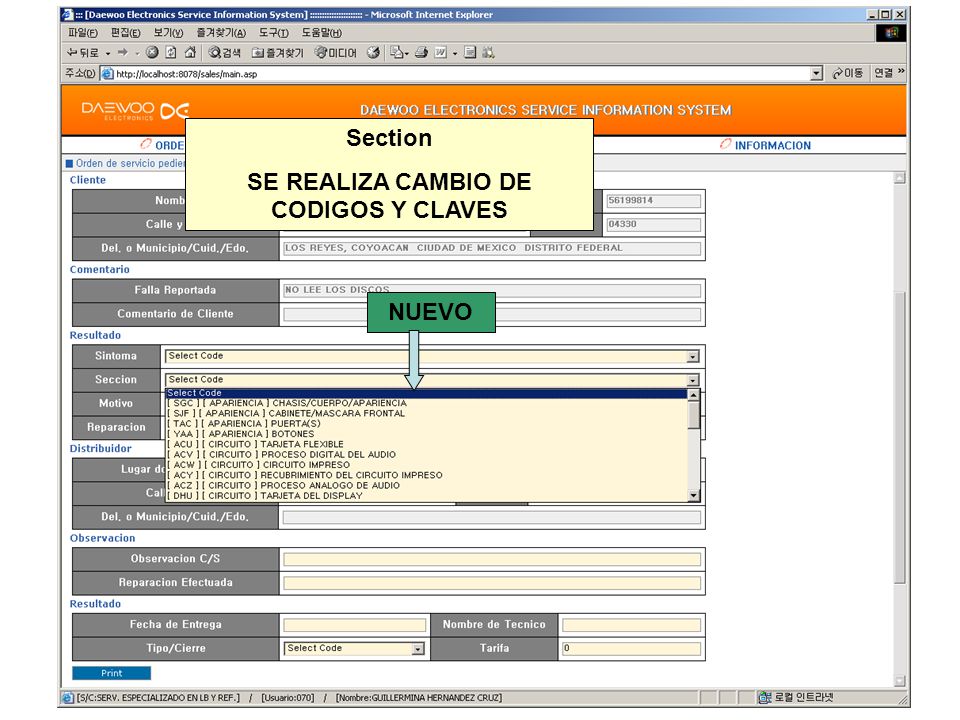Open the 편집(E) menu

pos(126,33)
